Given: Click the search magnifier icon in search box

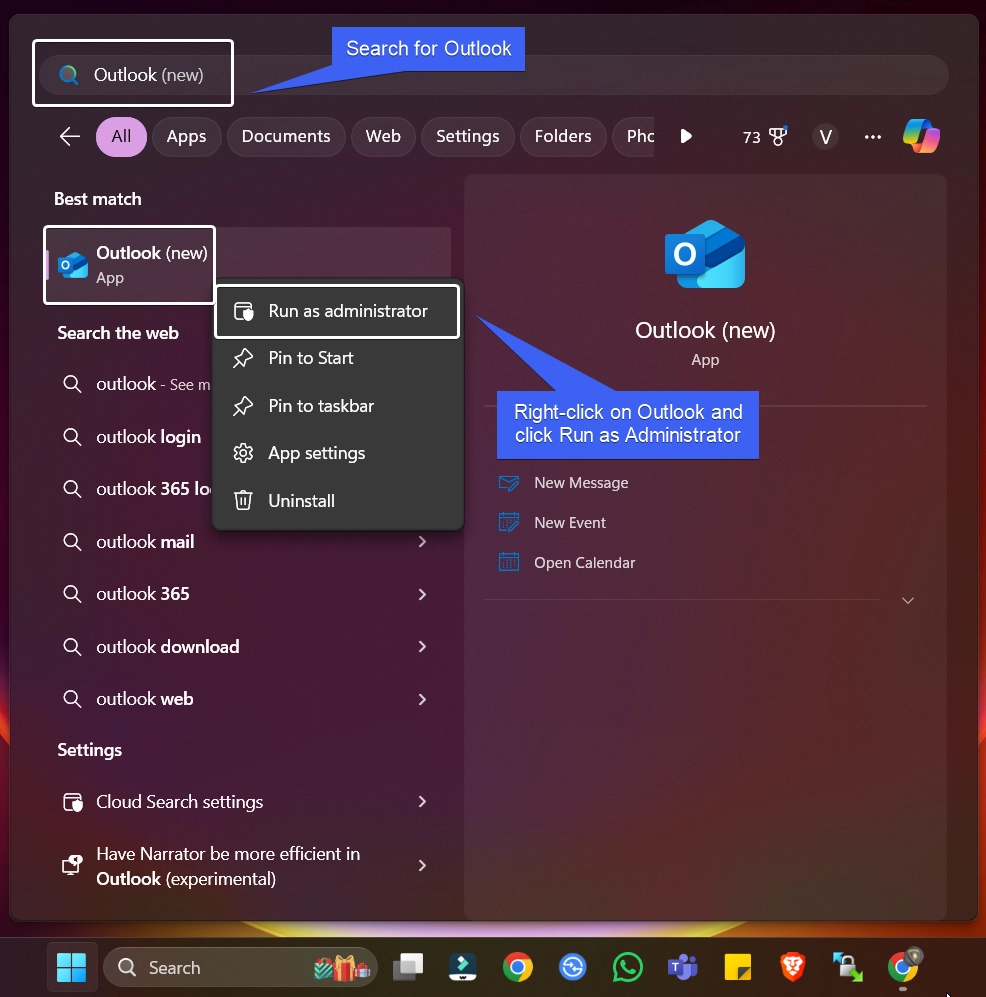Looking at the screenshot, I should point(69,75).
